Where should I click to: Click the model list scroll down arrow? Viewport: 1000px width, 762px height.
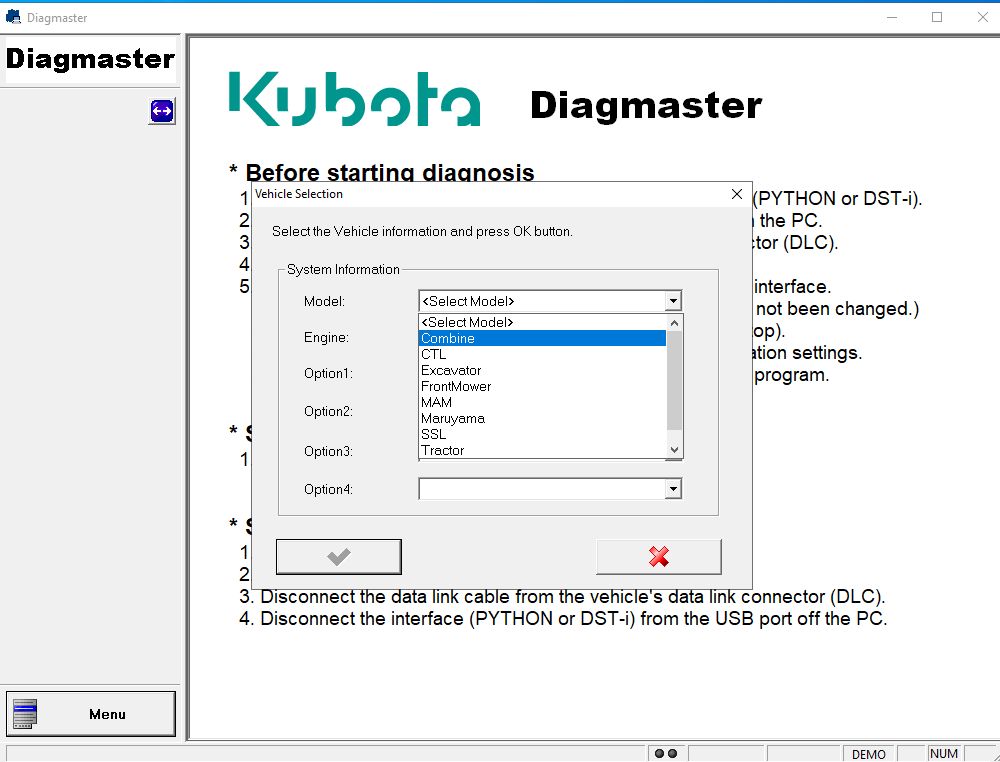click(x=674, y=450)
